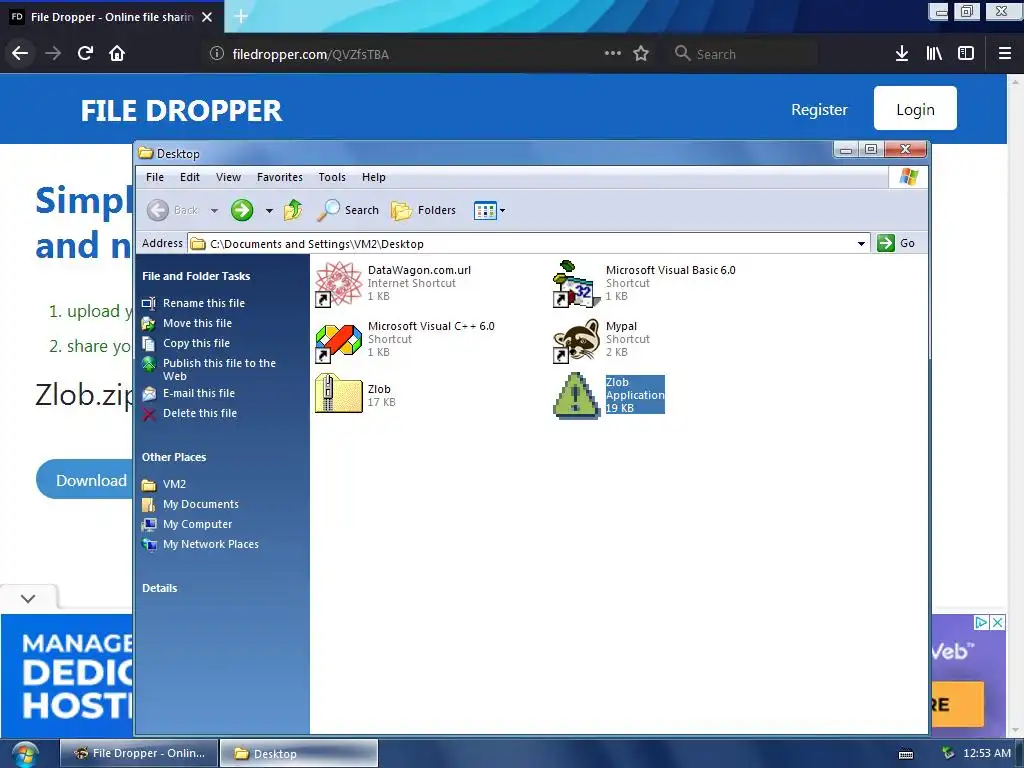Toggle the Folders pane in Explorer
Image resolution: width=1024 pixels, height=768 pixels.
click(x=423, y=210)
